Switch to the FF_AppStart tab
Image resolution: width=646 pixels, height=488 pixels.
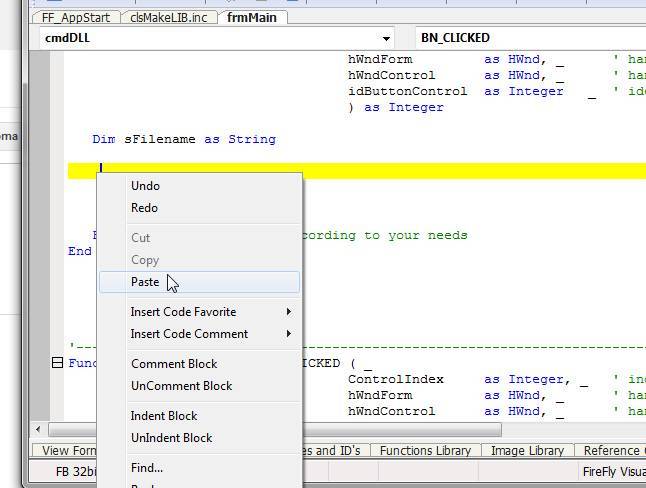click(76, 17)
